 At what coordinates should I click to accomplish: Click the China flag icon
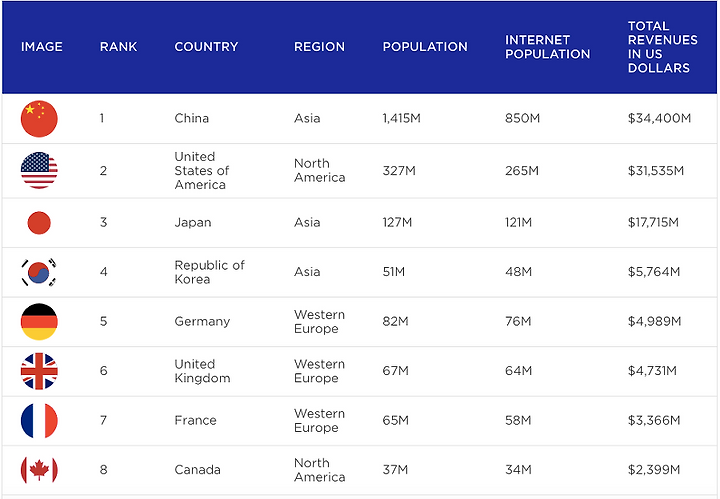tap(39, 119)
